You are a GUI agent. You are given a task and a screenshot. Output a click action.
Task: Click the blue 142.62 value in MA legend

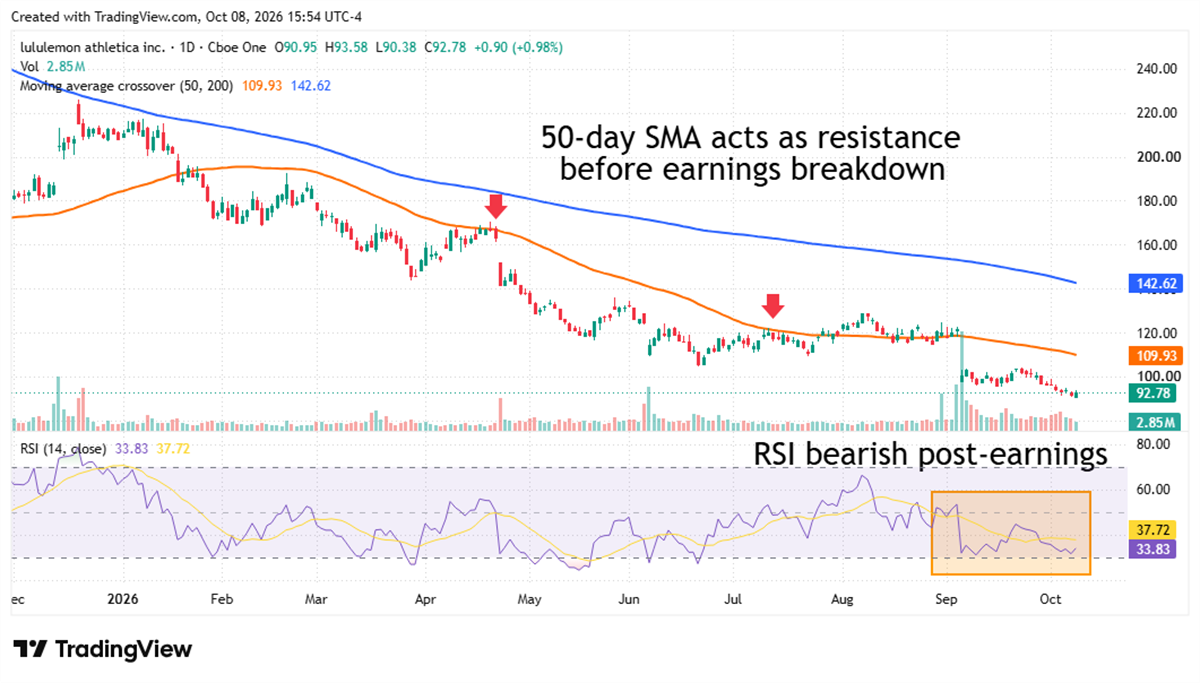point(311,86)
